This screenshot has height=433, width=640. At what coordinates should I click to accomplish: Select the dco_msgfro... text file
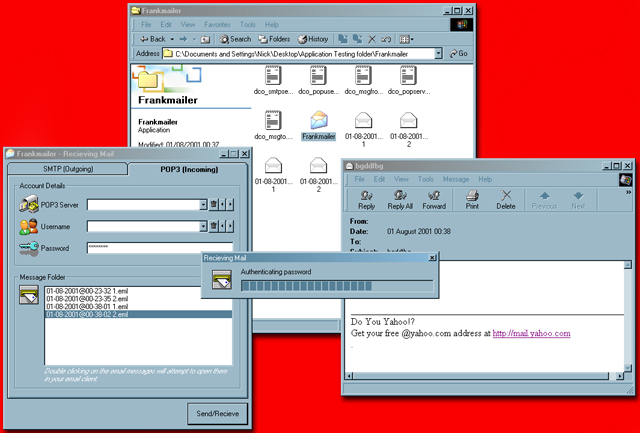363,80
